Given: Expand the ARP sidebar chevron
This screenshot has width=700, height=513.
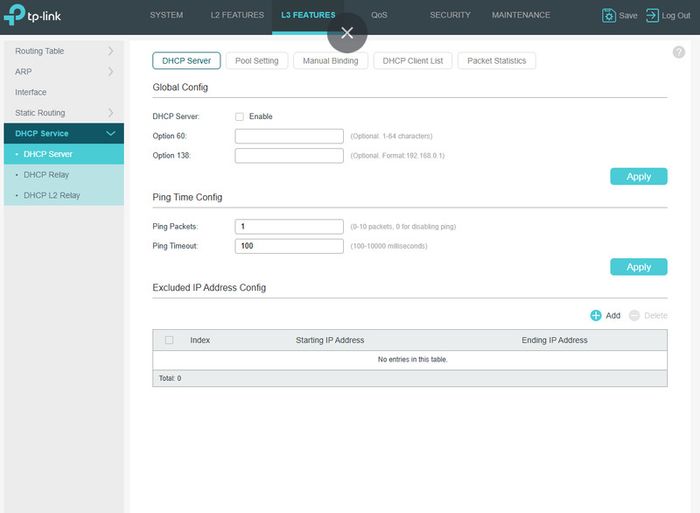Looking at the screenshot, I should (x=110, y=71).
